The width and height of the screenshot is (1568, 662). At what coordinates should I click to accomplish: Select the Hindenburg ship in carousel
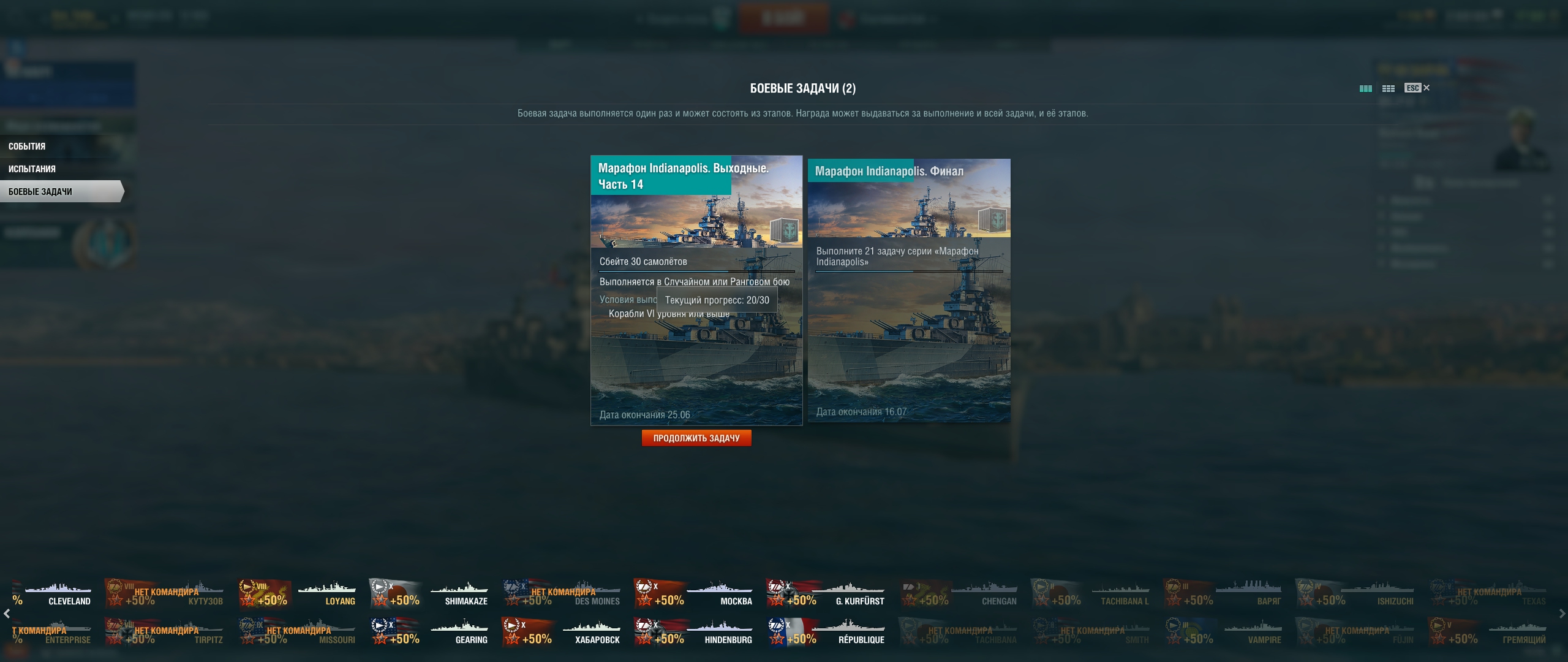coord(693,631)
